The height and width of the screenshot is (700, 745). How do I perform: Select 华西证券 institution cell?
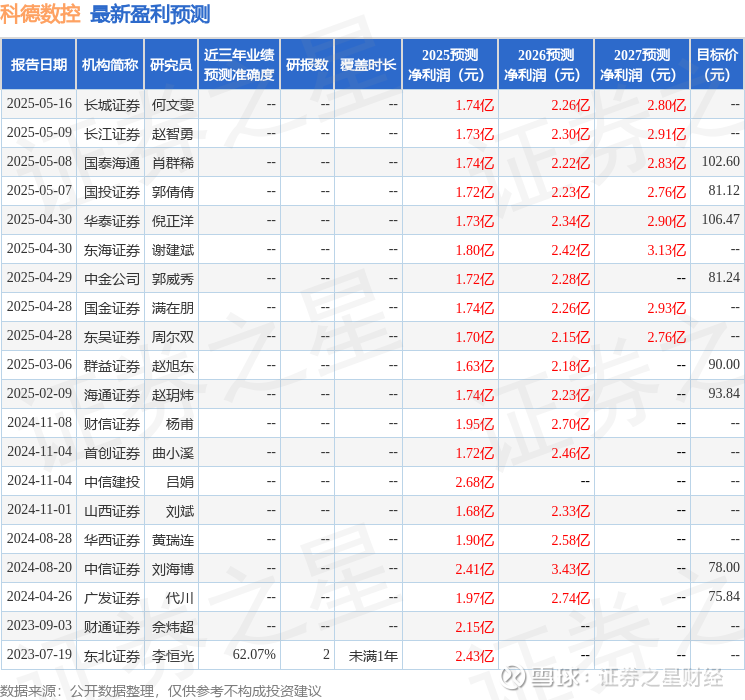(x=112, y=540)
